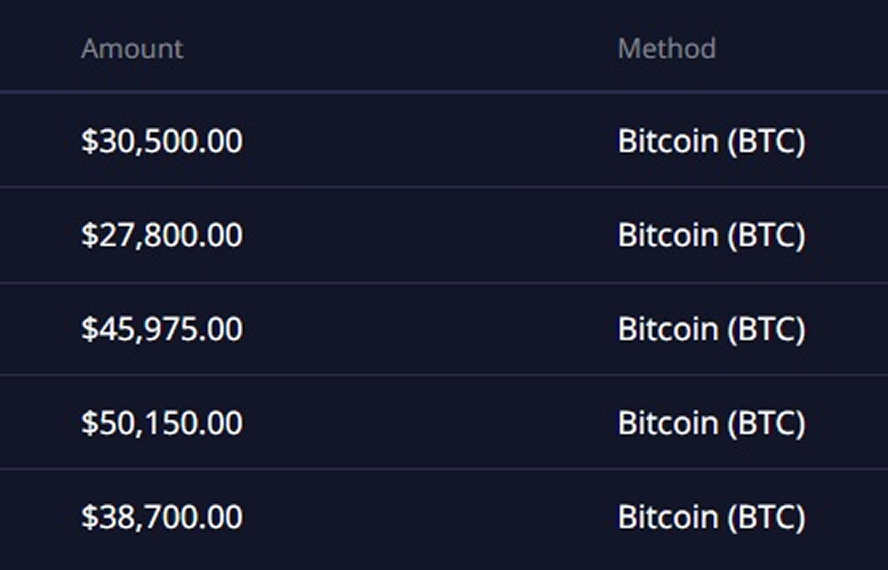Viewport: 888px width, 570px height.
Task: Select Bitcoin (BTC) in the $38,700.00 row
Action: point(711,517)
